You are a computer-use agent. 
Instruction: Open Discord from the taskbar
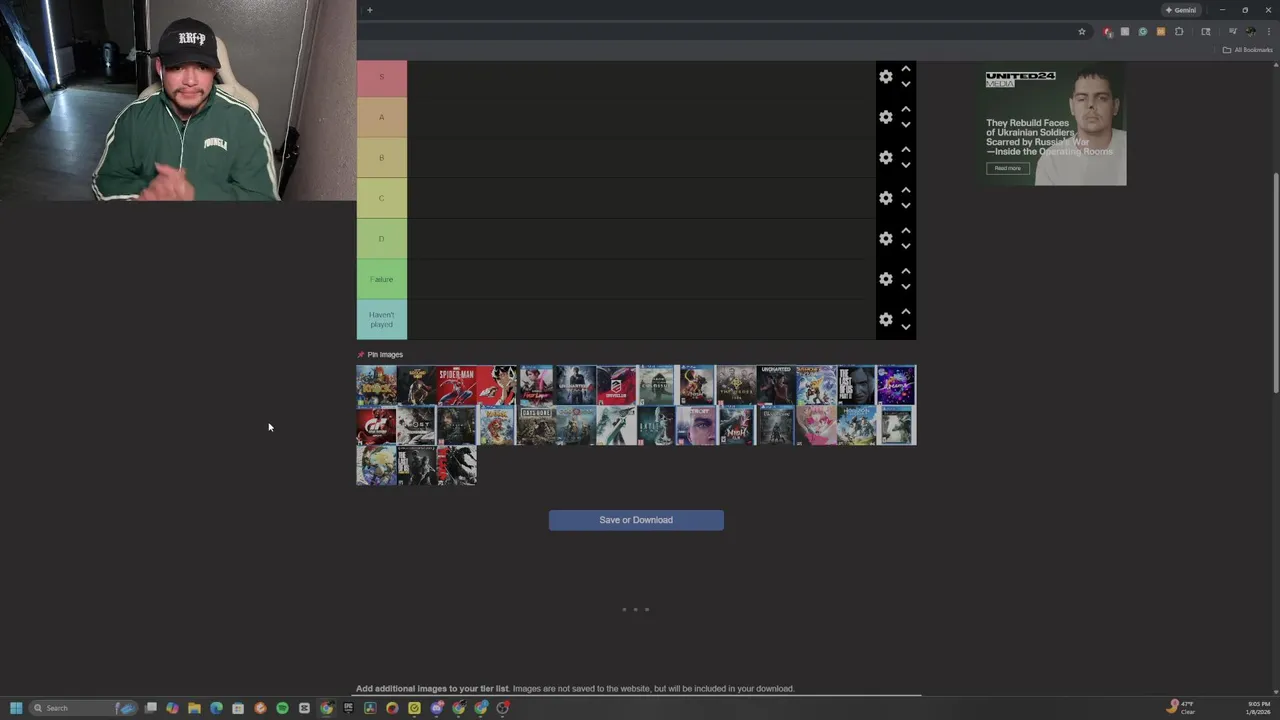[x=437, y=708]
